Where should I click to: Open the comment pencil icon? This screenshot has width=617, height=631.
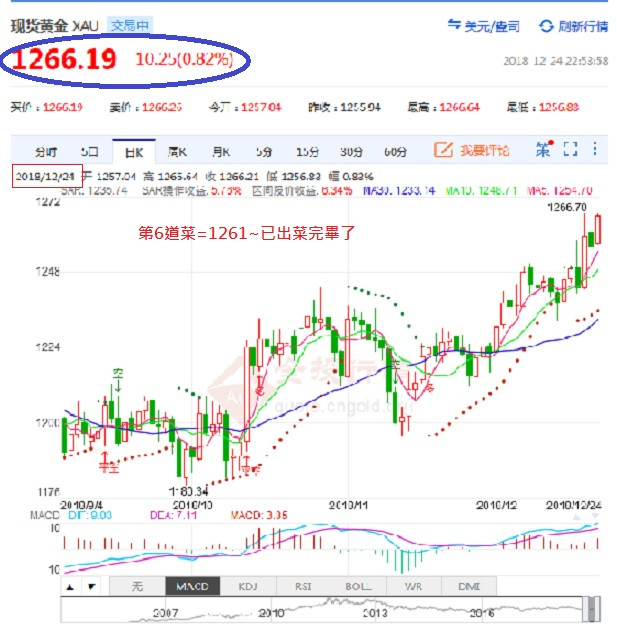(444, 150)
